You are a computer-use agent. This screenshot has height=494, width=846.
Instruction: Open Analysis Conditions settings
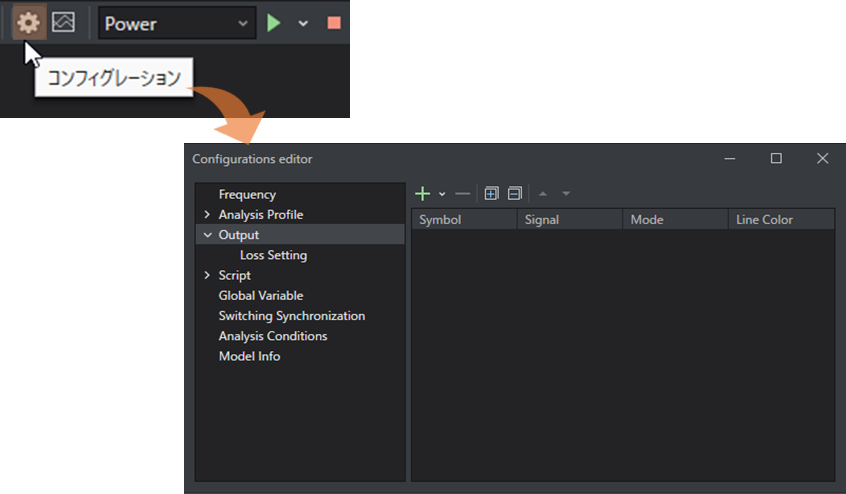click(x=272, y=336)
